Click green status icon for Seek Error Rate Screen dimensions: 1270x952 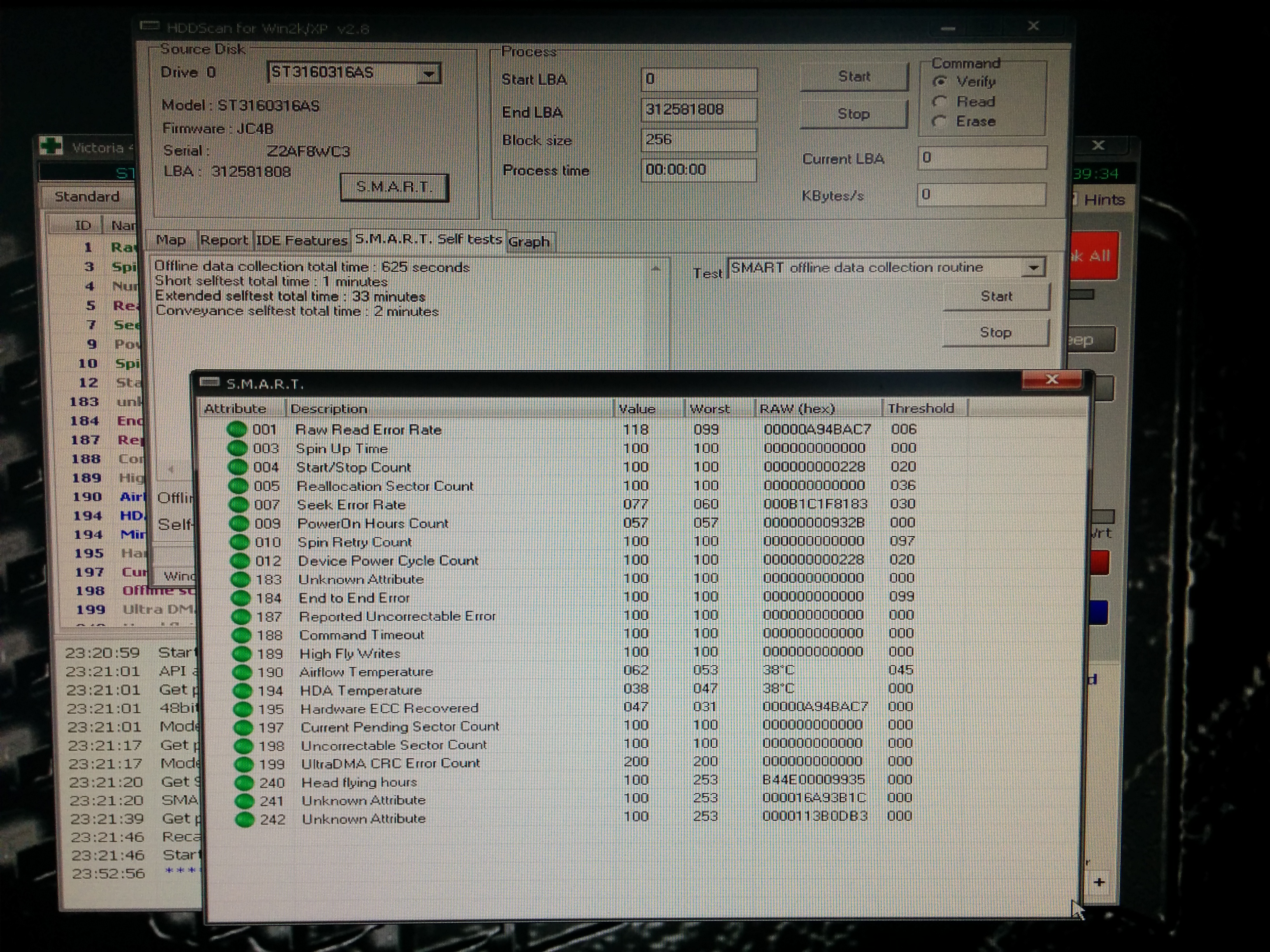tap(239, 505)
